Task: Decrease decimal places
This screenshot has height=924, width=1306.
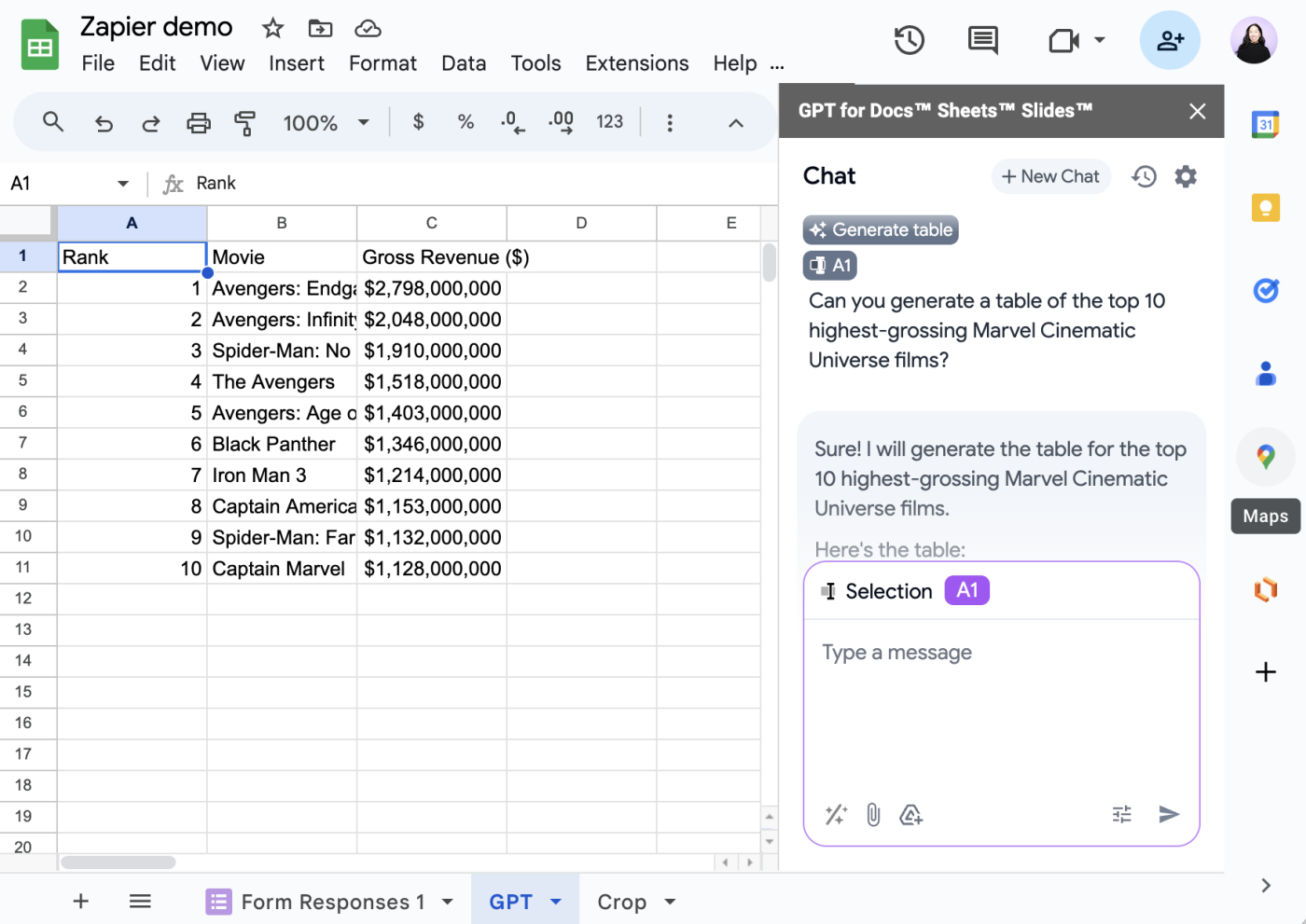Action: (512, 122)
